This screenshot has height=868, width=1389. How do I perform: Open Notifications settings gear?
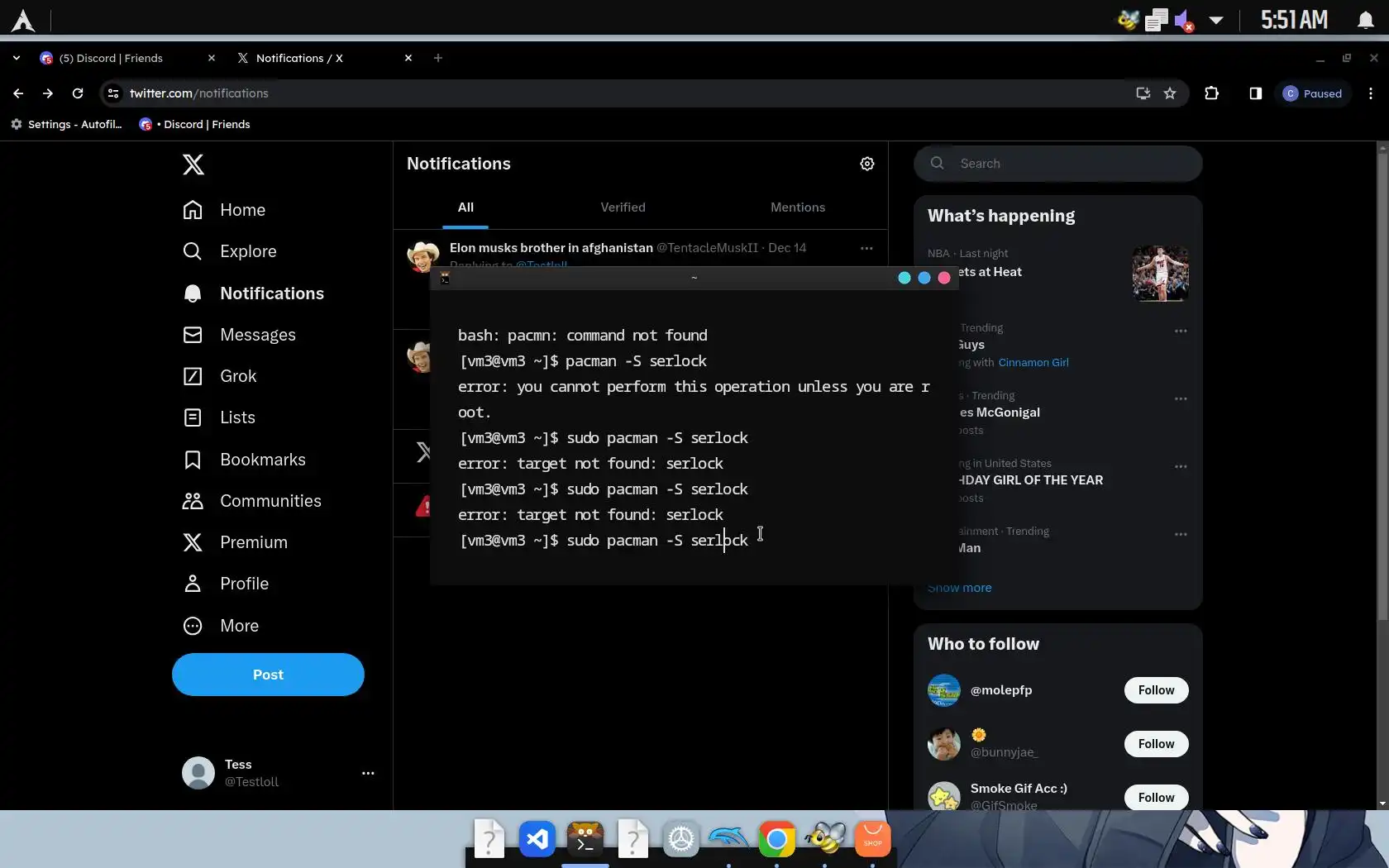[867, 164]
